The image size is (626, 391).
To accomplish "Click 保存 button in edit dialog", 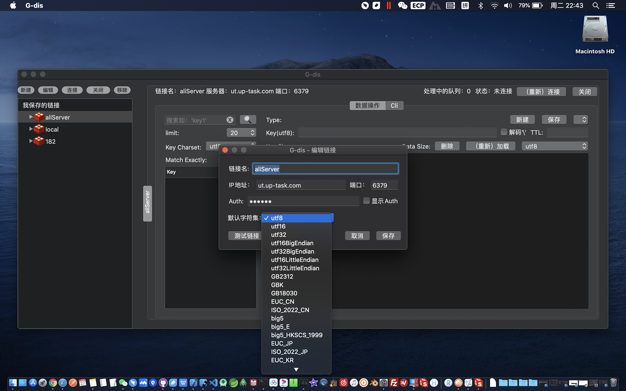I will (388, 236).
